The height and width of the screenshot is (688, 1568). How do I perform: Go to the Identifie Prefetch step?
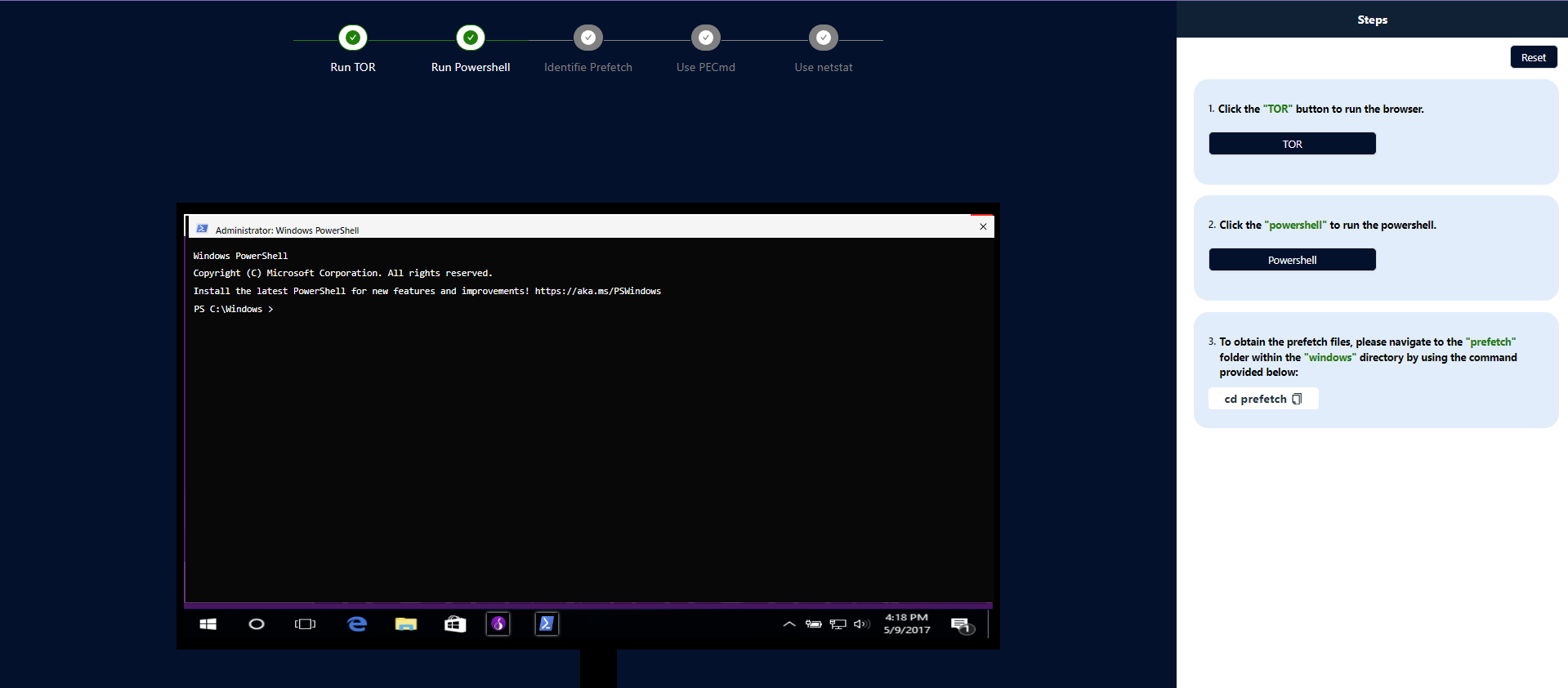[x=588, y=38]
